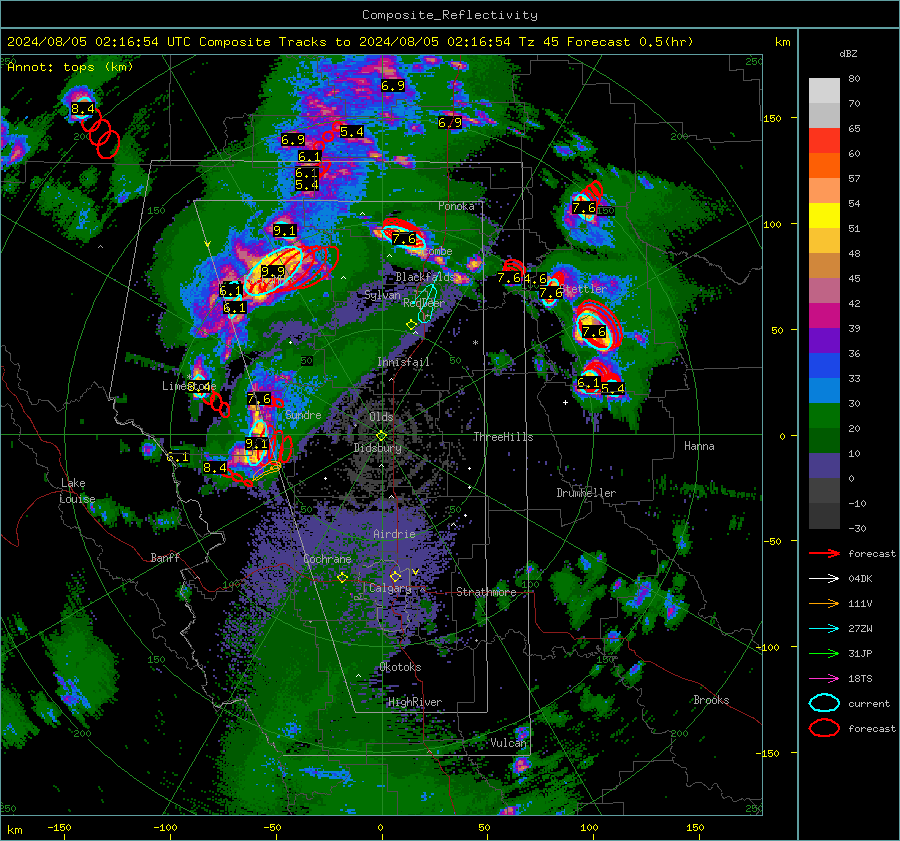Click the cyan current ellipse legend icon
This screenshot has height=841, width=900.
[x=824, y=703]
